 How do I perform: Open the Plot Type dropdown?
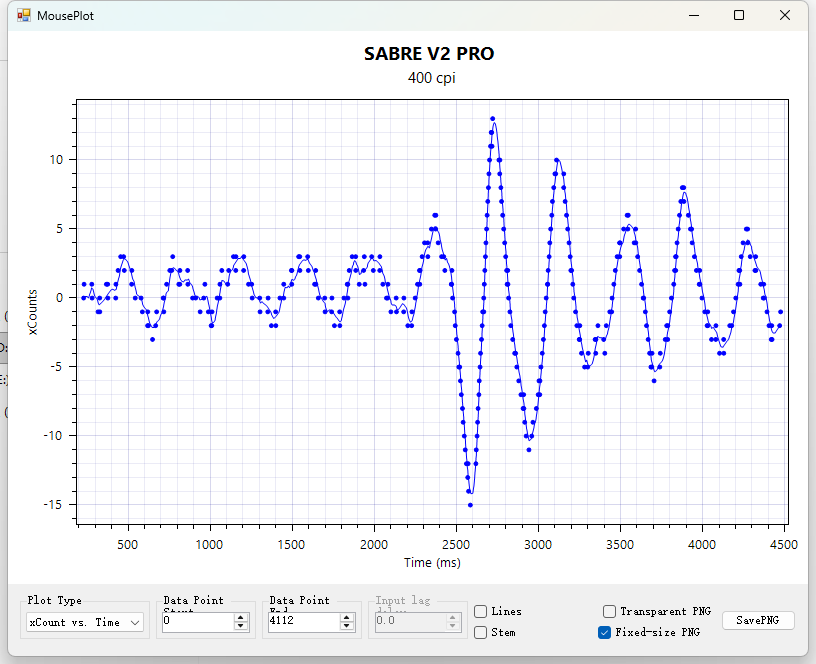pyautogui.click(x=85, y=622)
